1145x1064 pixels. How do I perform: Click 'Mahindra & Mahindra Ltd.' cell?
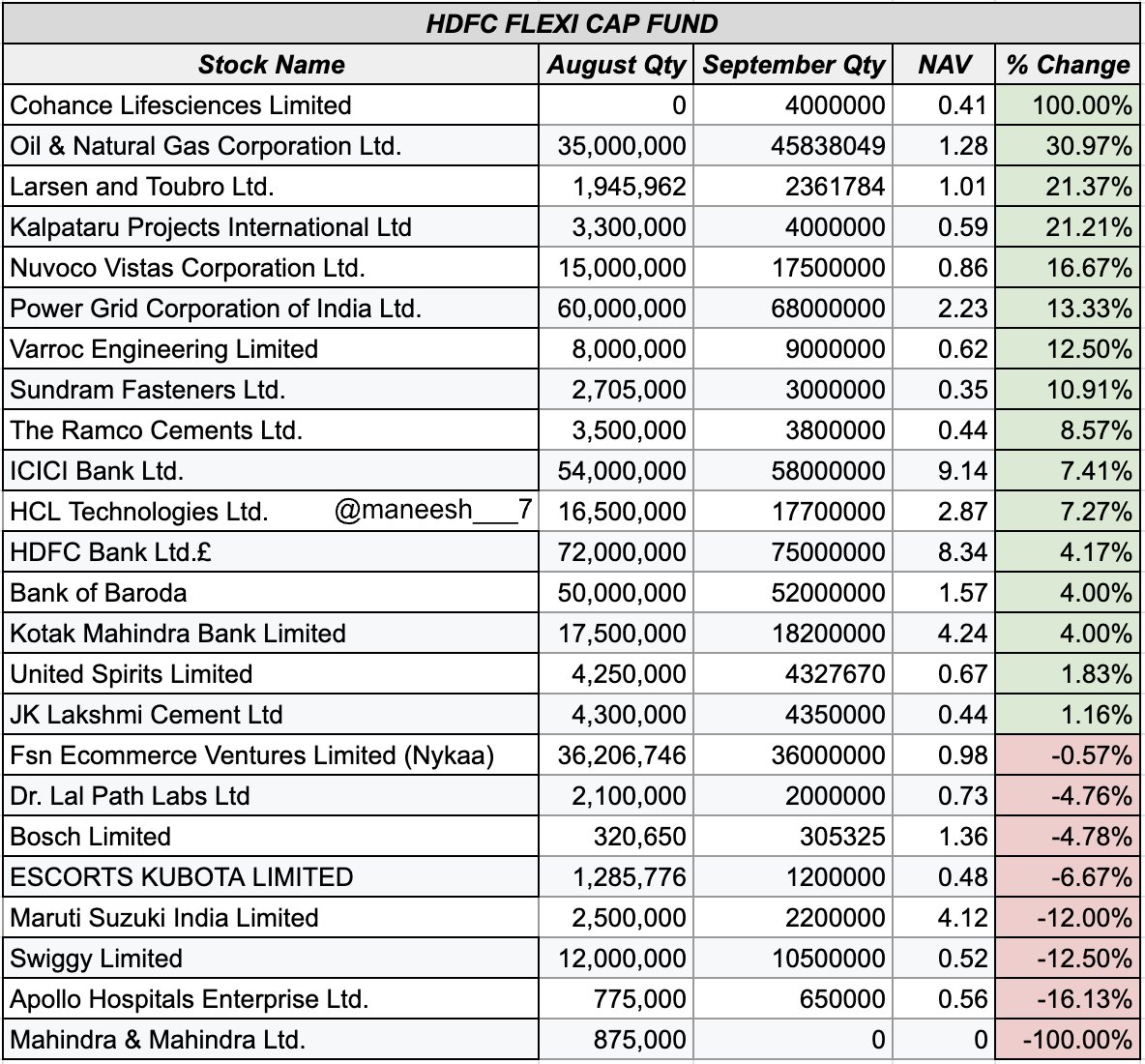271,1039
